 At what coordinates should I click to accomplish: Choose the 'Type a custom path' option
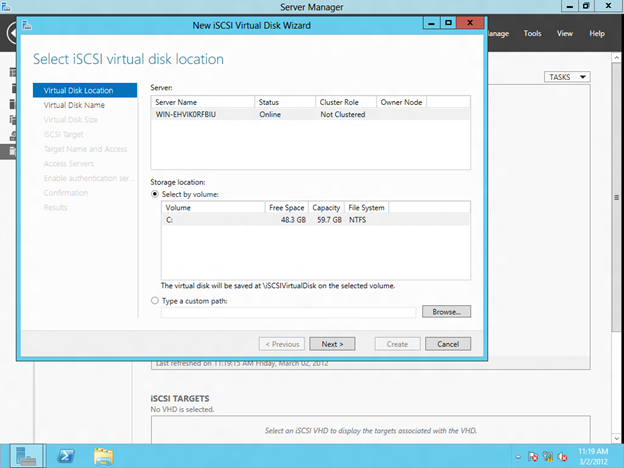pyautogui.click(x=154, y=299)
